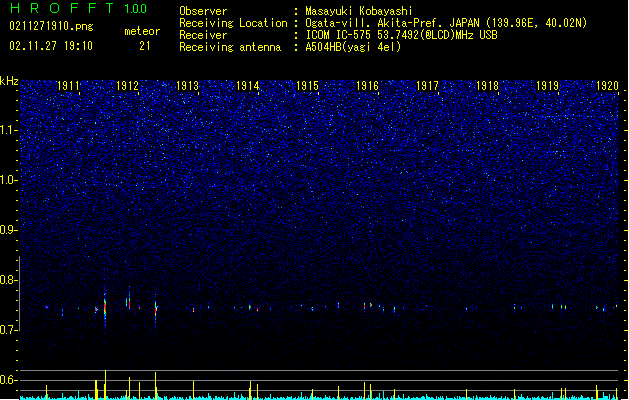
Task: Click the 0.6 frequency axis label
Action: click(9, 380)
